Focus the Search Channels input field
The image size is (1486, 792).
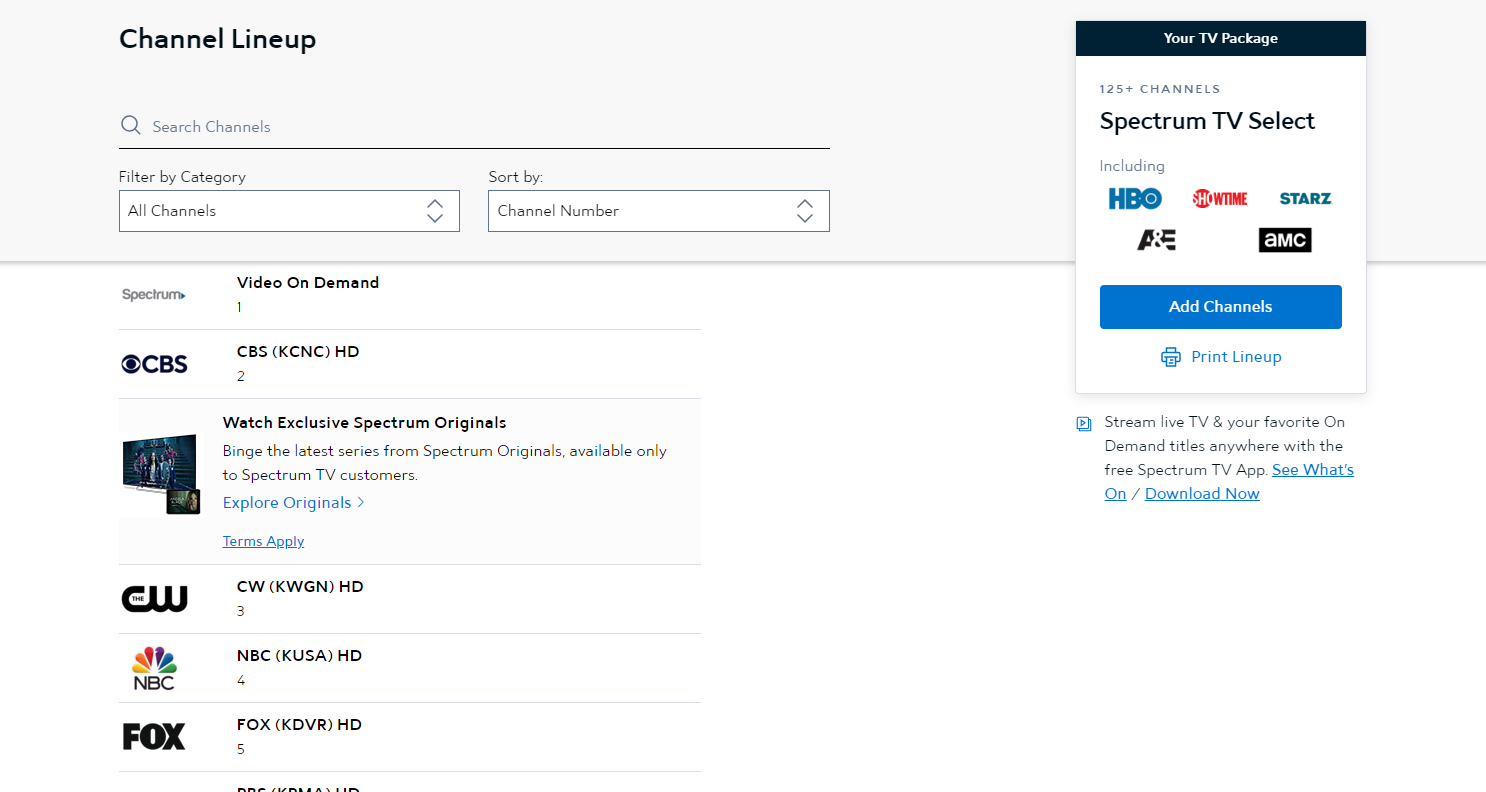point(480,127)
